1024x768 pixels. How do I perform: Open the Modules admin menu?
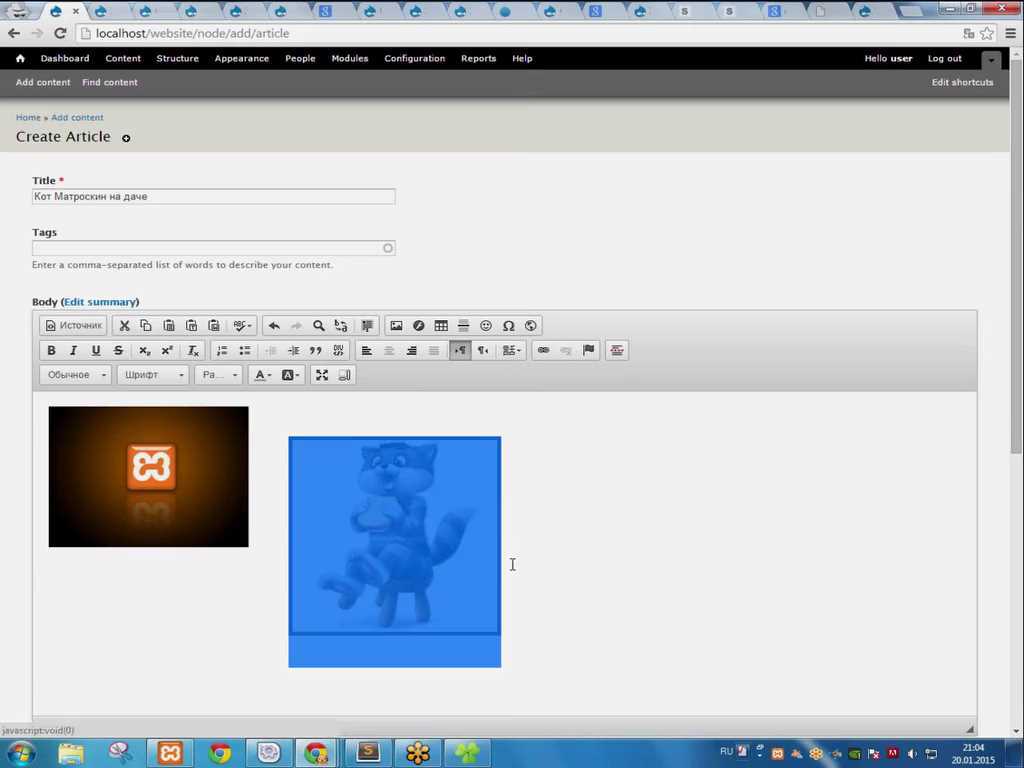349,58
